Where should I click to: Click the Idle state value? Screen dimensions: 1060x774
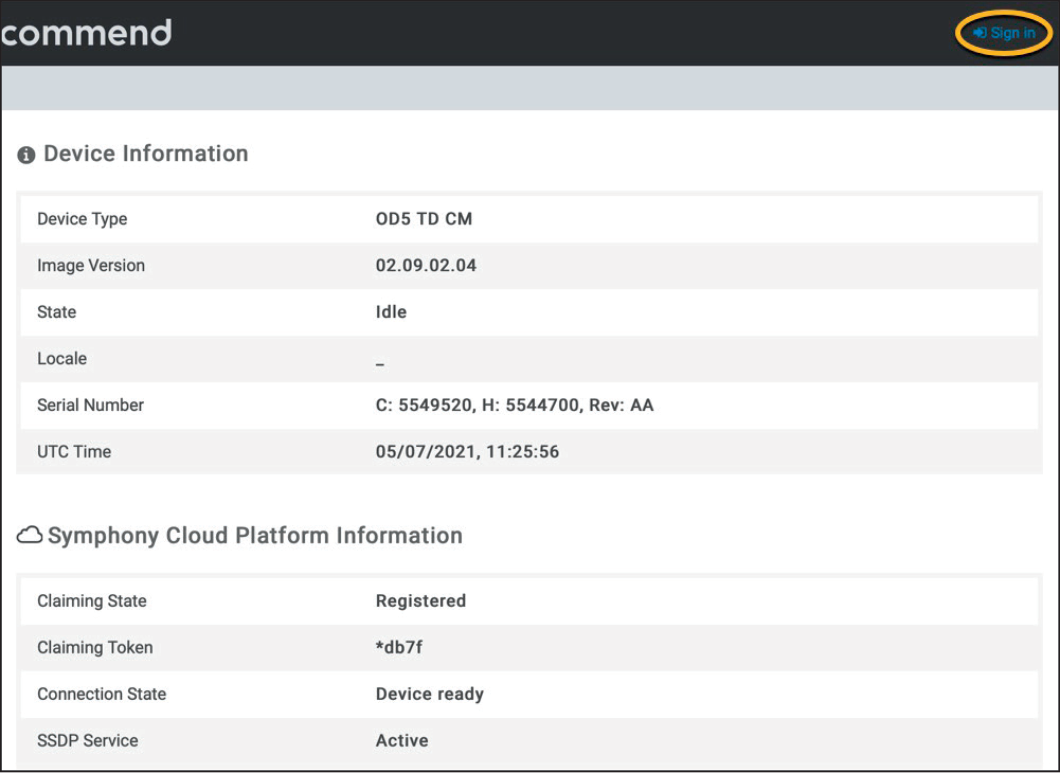[391, 312]
